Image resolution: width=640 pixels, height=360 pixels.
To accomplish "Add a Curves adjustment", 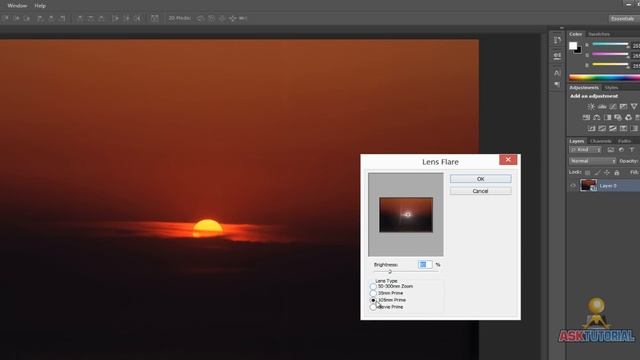I will coord(613,107).
